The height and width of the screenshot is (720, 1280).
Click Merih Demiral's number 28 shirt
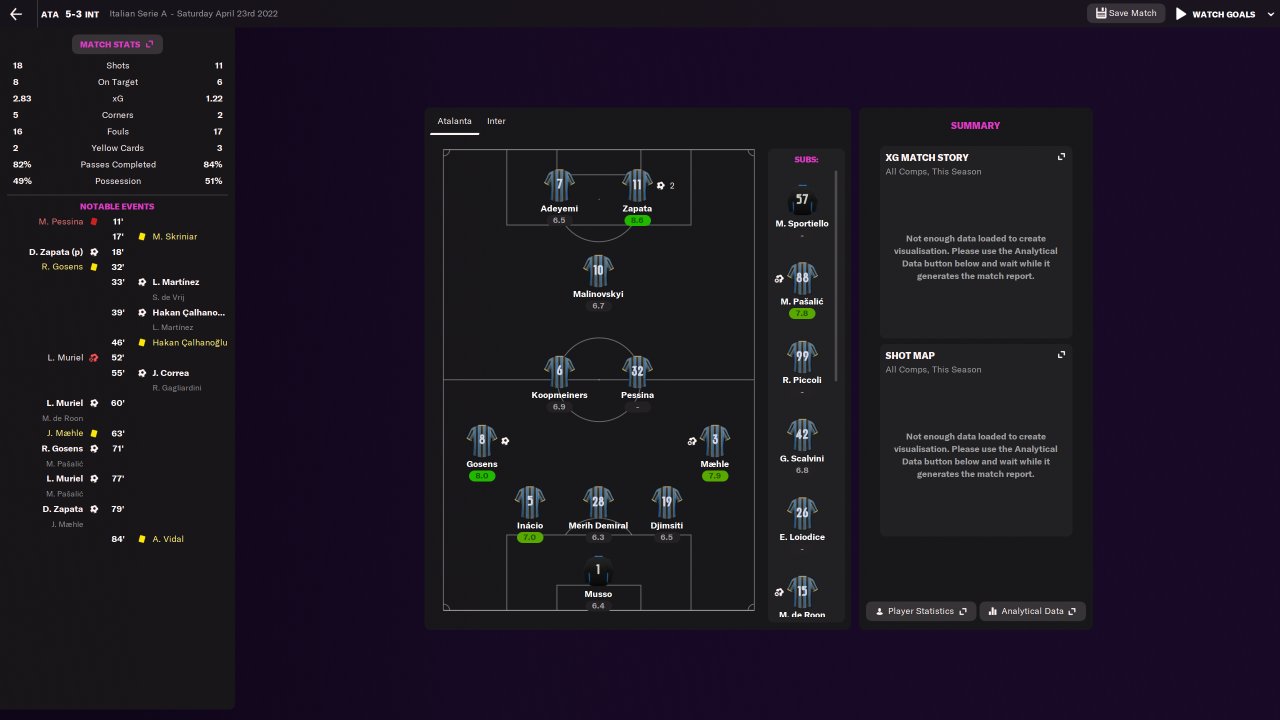coord(598,502)
